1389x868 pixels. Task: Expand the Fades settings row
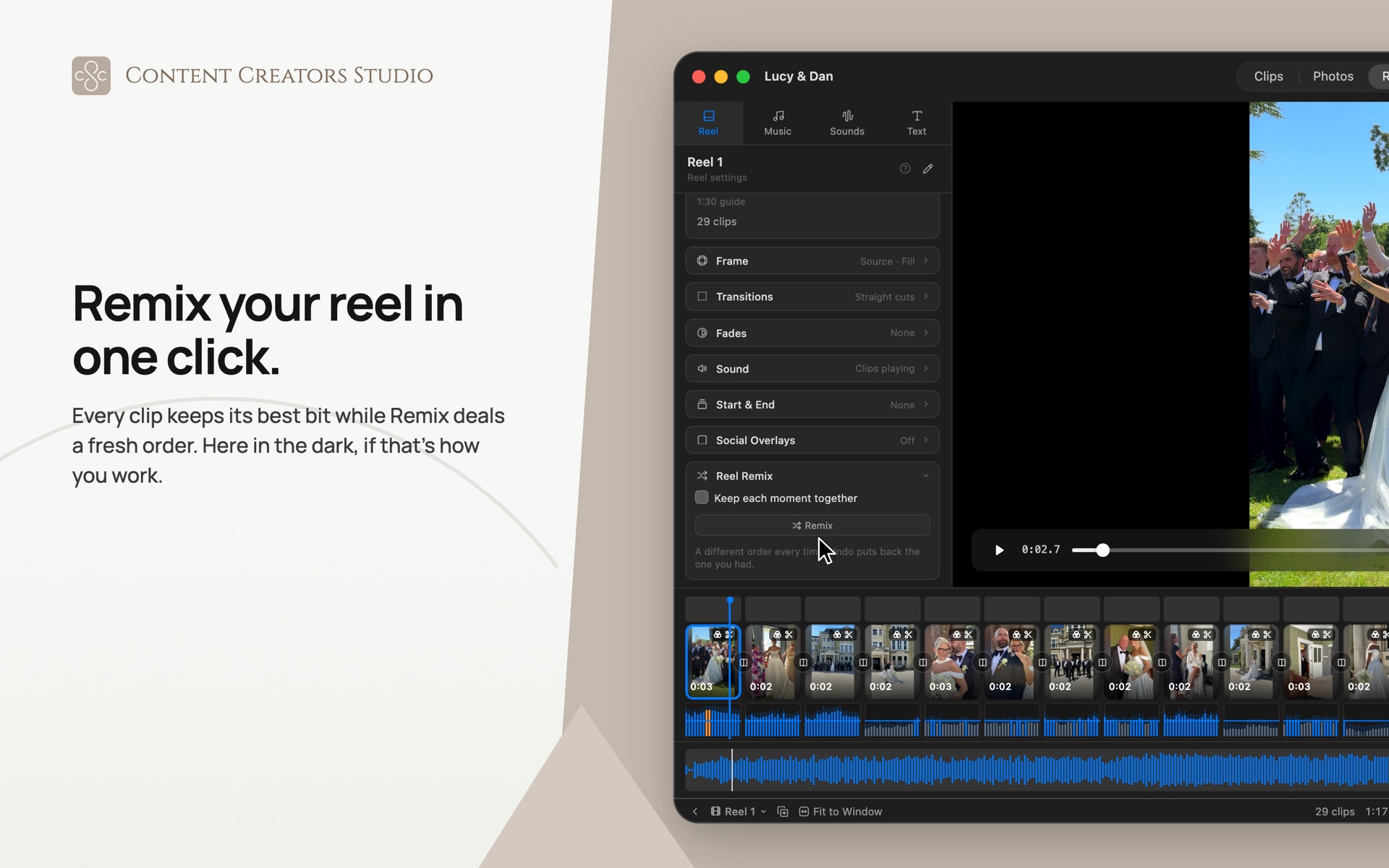812,333
